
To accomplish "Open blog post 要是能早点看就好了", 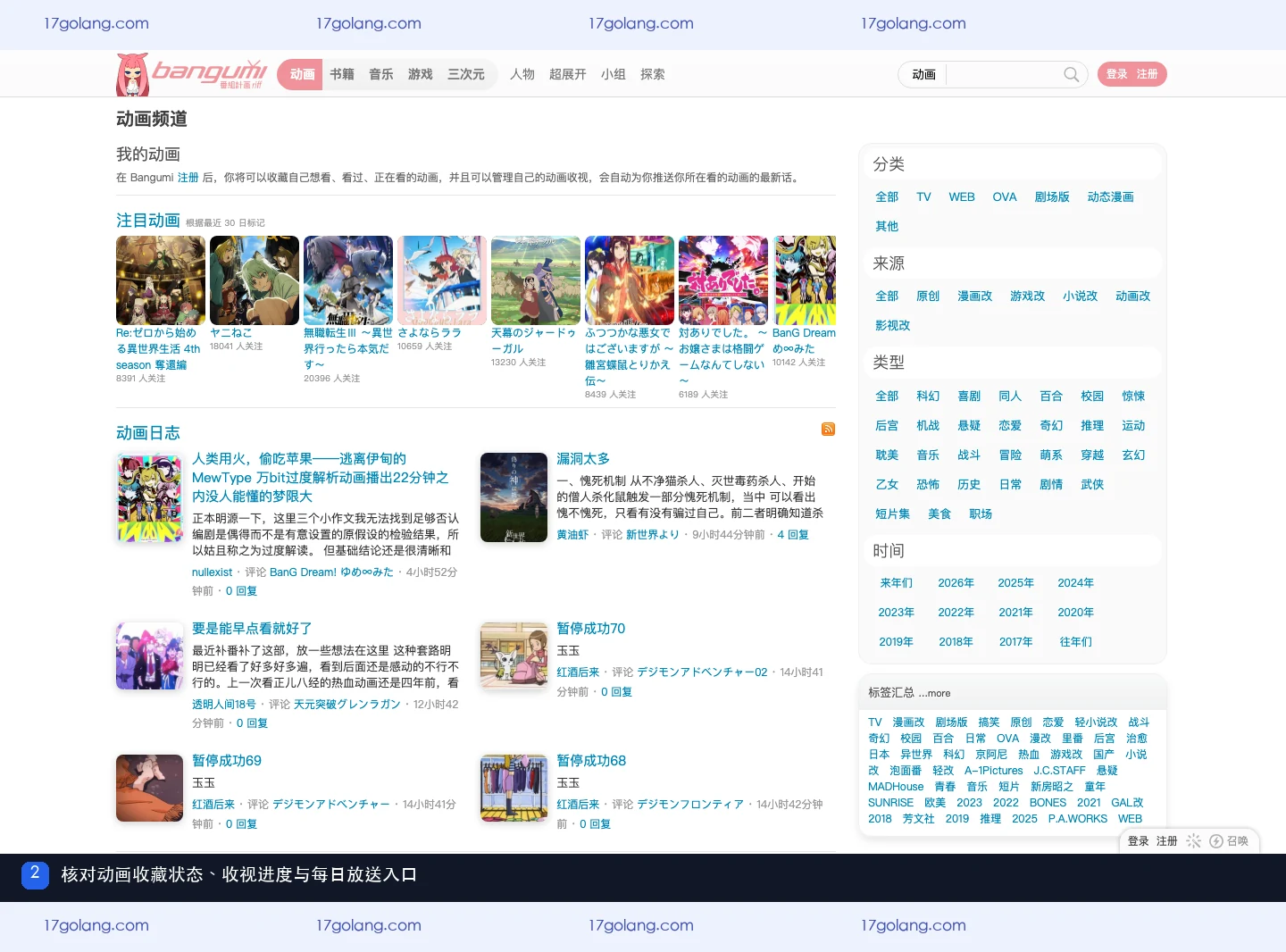I will [x=252, y=628].
